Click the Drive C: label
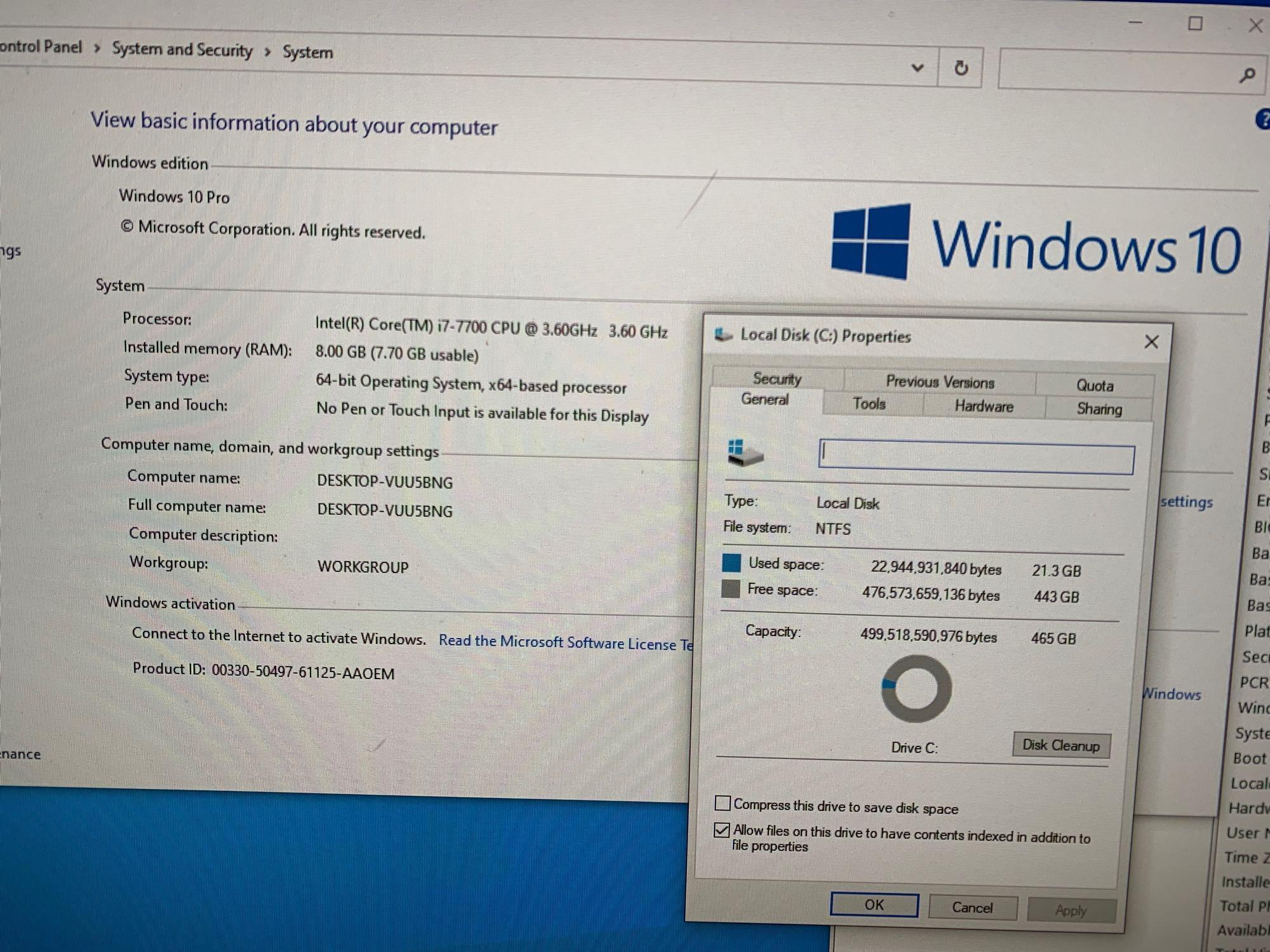 click(x=914, y=747)
